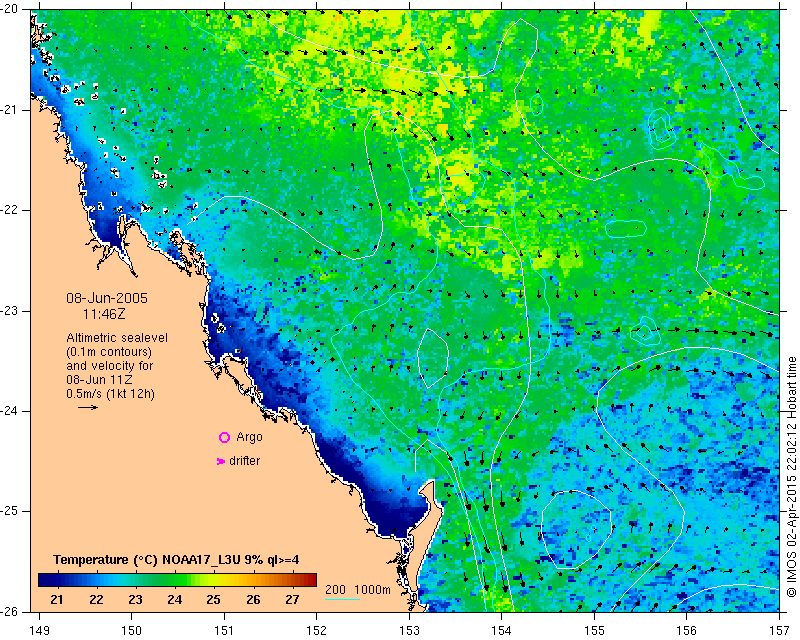Click the cyan 200m depth legend line

click(342, 599)
